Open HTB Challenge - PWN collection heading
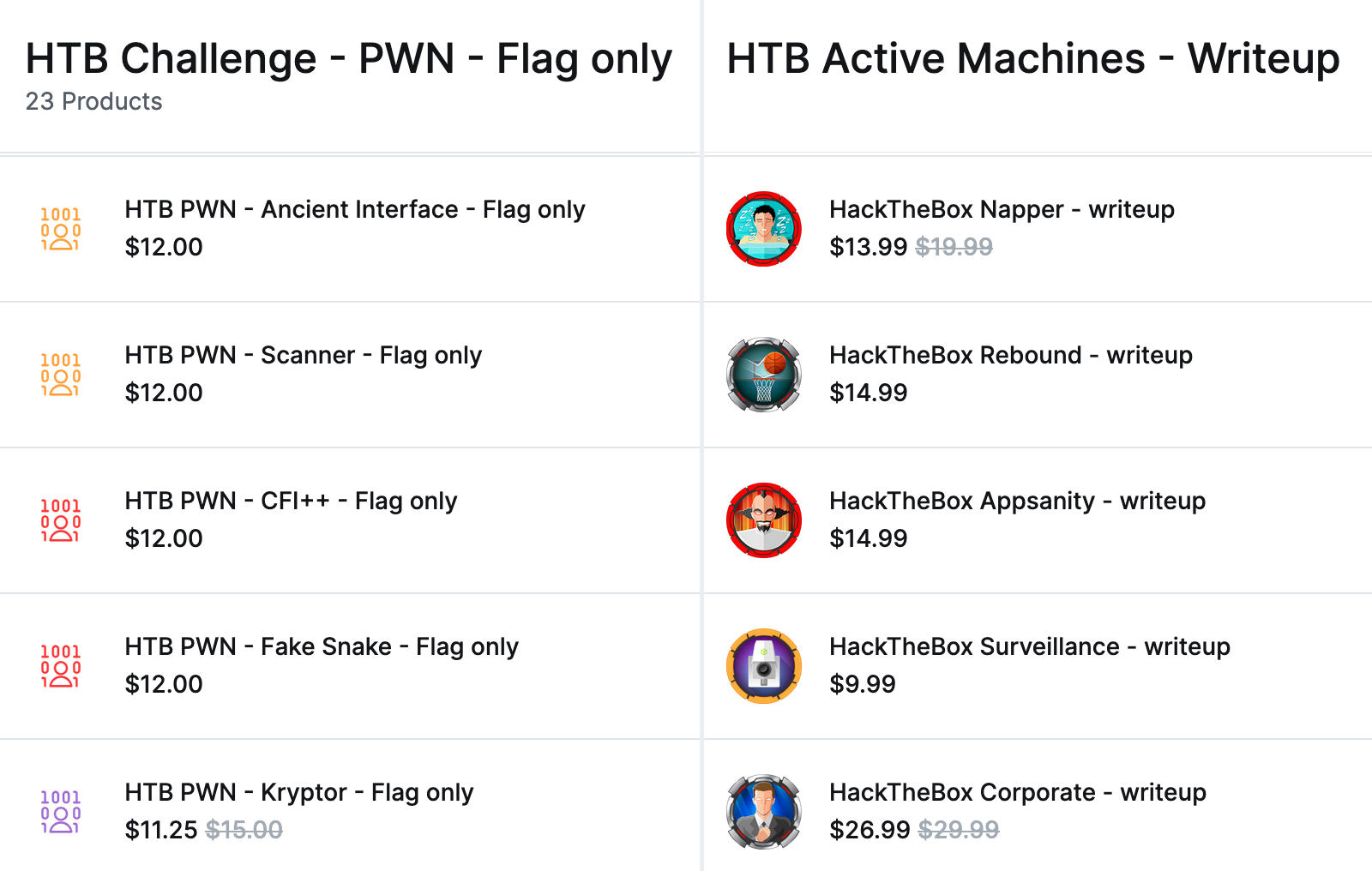Image resolution: width=1372 pixels, height=871 pixels. [x=348, y=59]
